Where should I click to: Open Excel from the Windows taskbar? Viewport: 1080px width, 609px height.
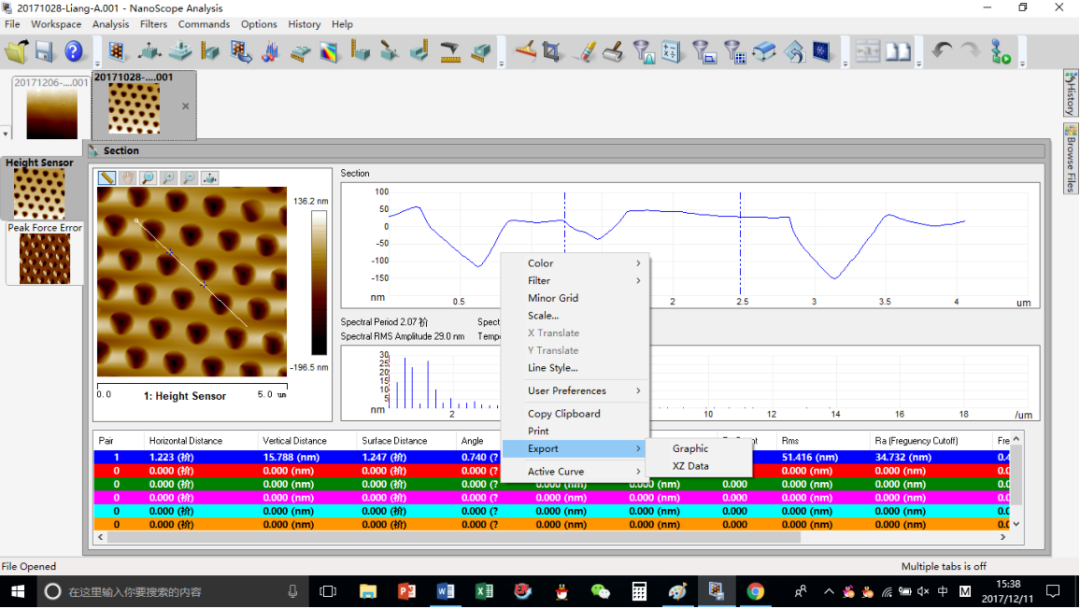click(x=484, y=591)
